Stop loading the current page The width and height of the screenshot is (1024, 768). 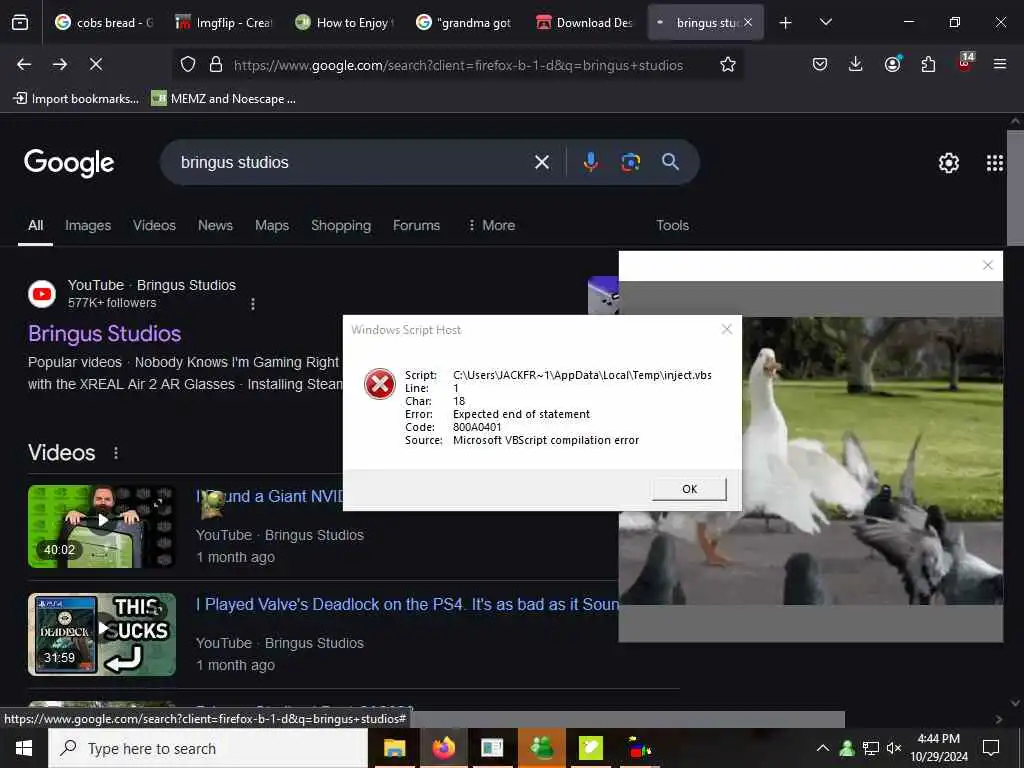click(96, 64)
